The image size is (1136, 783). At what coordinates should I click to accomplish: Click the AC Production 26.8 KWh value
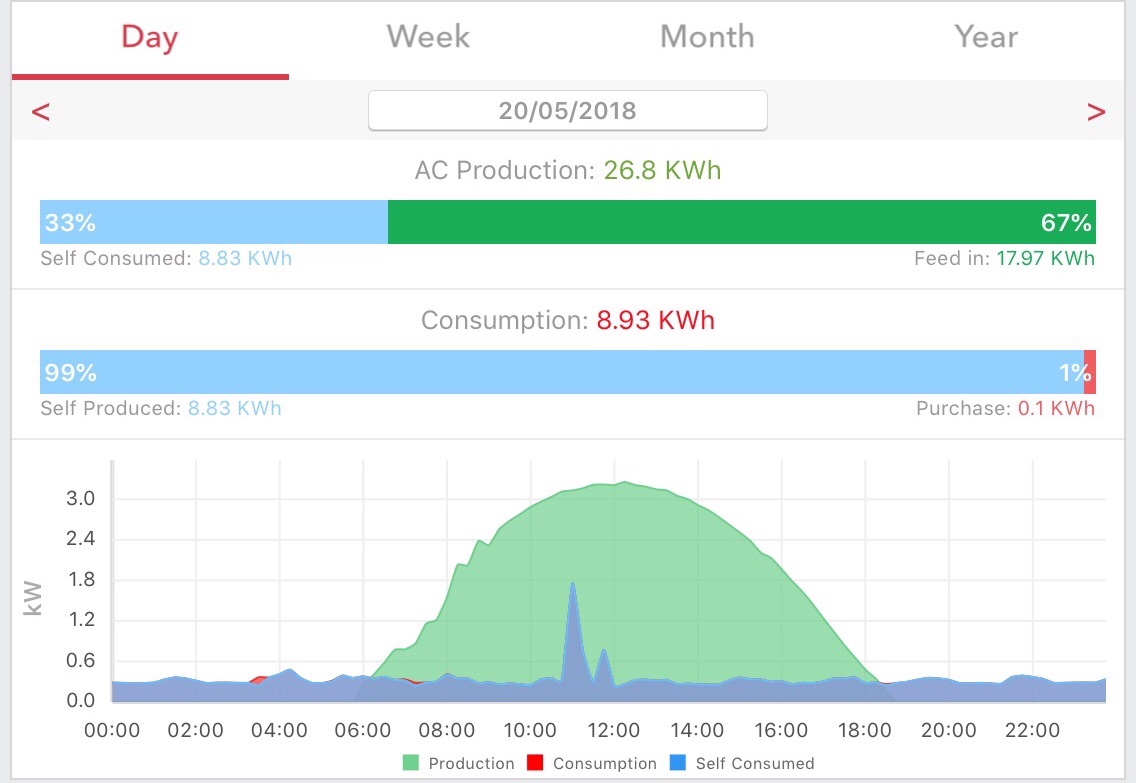tap(662, 170)
